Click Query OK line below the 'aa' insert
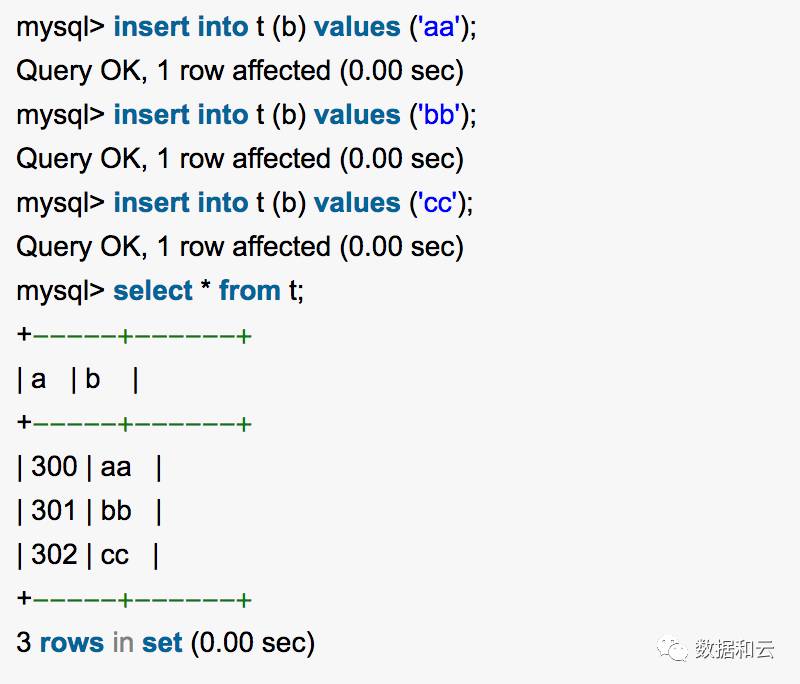This screenshot has width=800, height=684. click(x=240, y=71)
